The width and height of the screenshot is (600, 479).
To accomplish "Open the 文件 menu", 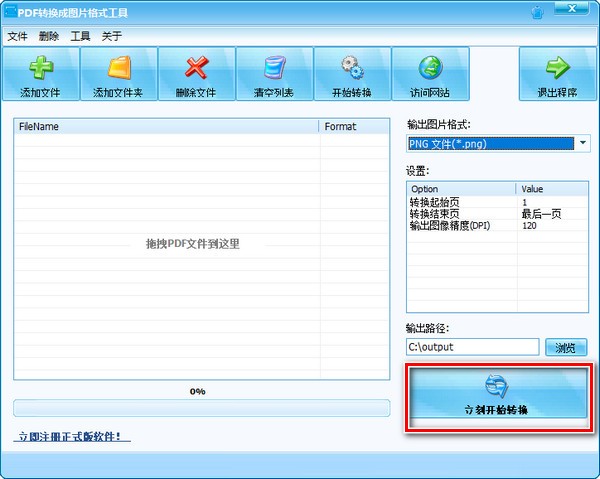I will [x=18, y=36].
